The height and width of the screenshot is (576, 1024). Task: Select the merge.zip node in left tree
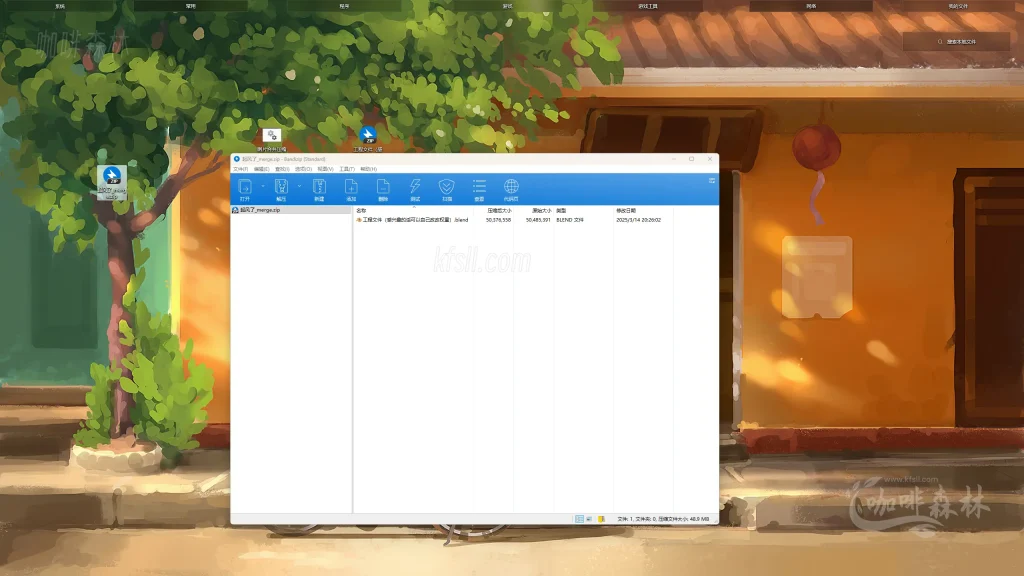click(x=259, y=211)
